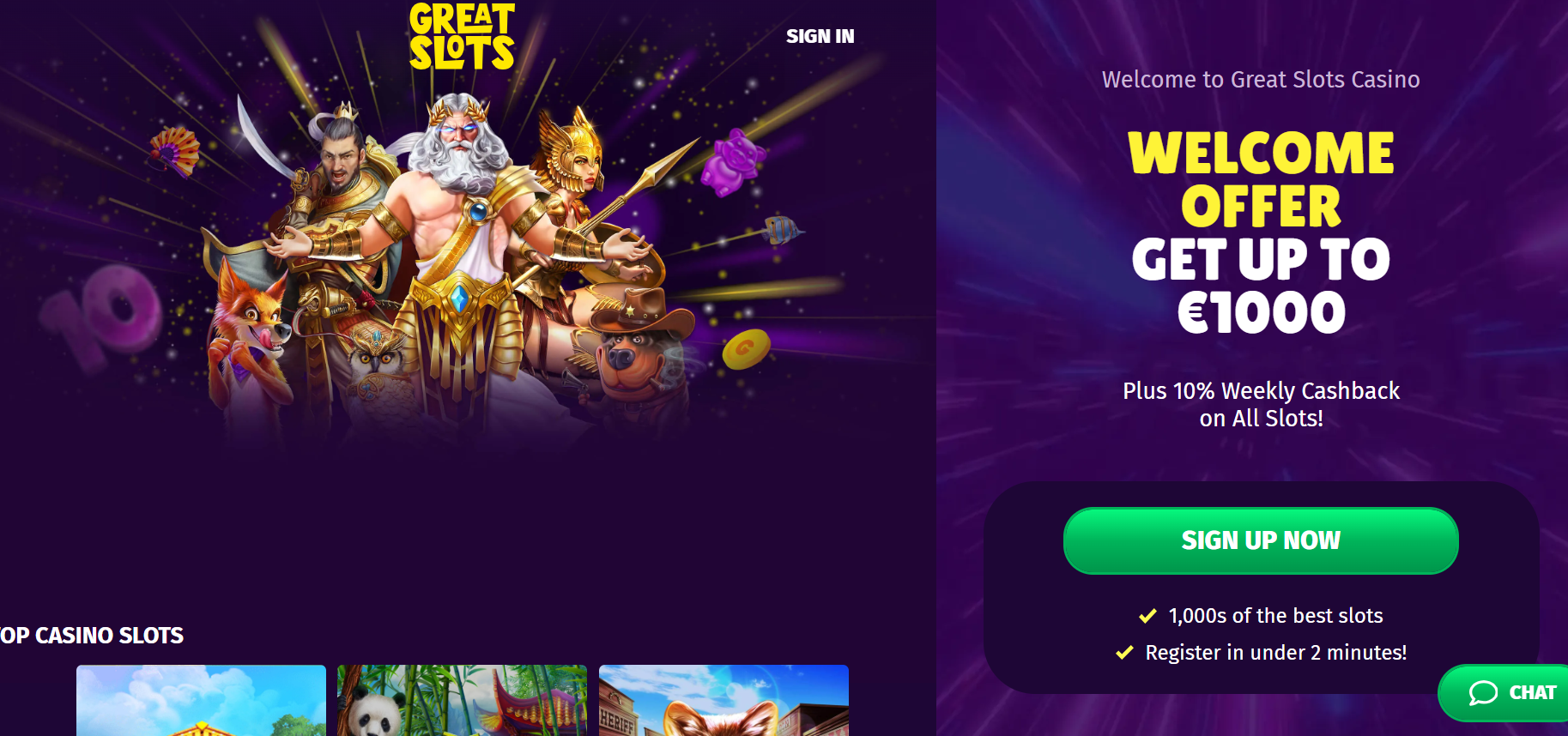The height and width of the screenshot is (736, 1568).
Task: Click the red folding fan graphic
Action: [175, 151]
